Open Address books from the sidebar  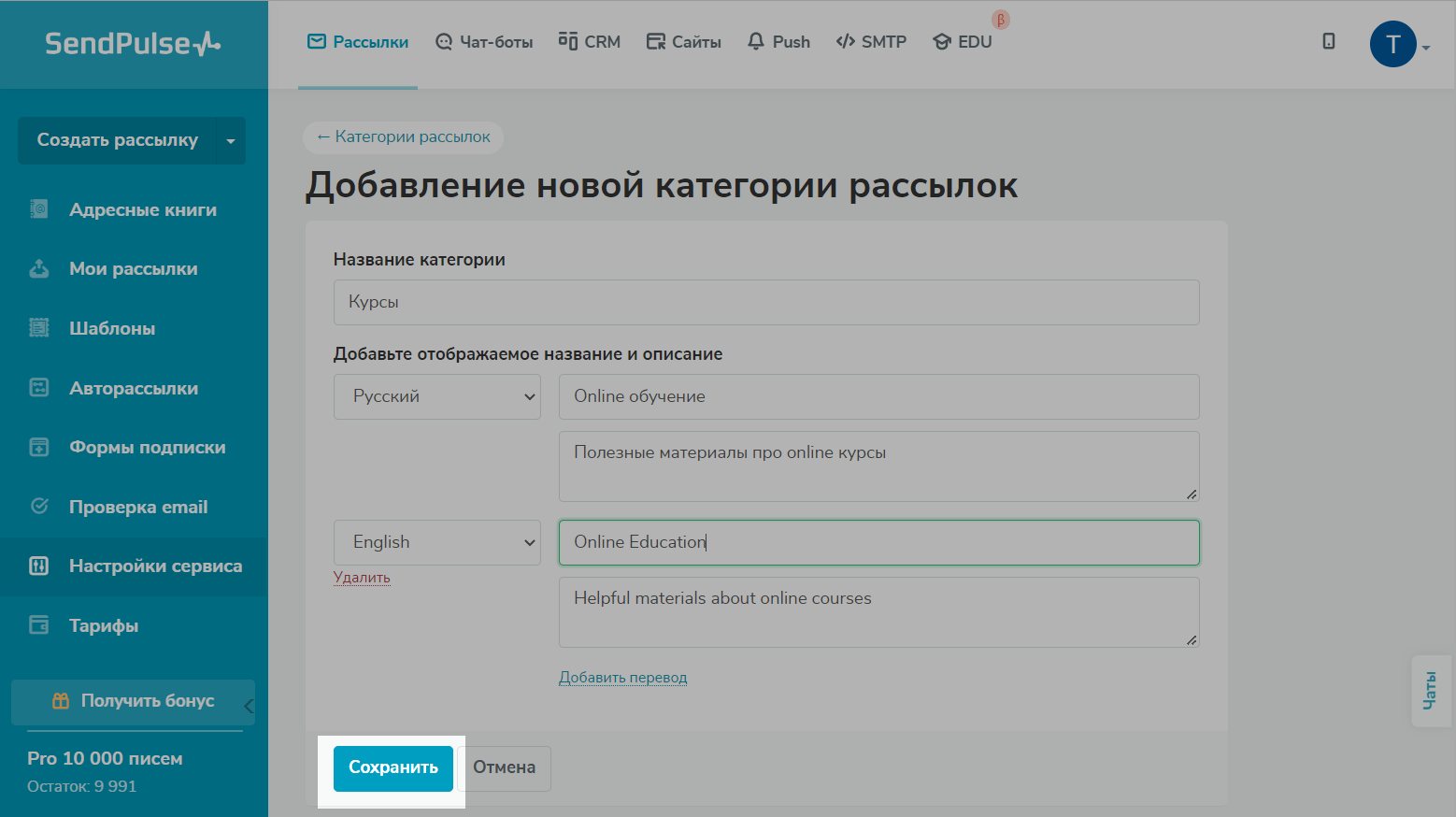(142, 210)
